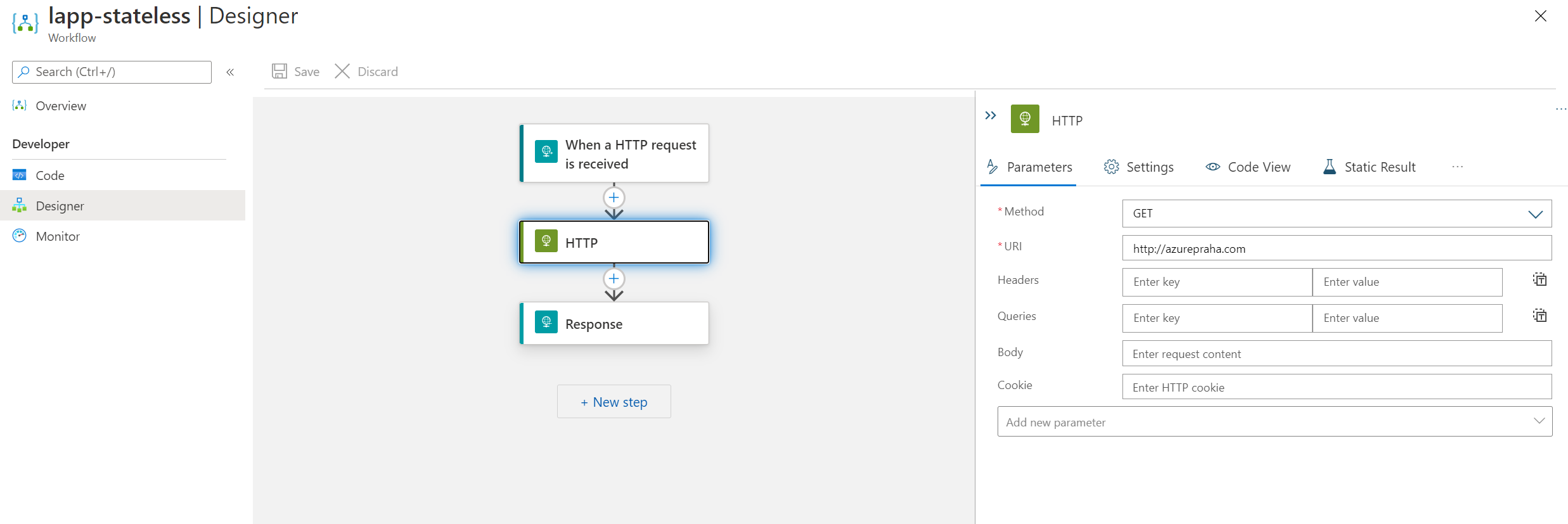This screenshot has height=524, width=1568.
Task: Select the Response action card
Action: [x=614, y=324]
